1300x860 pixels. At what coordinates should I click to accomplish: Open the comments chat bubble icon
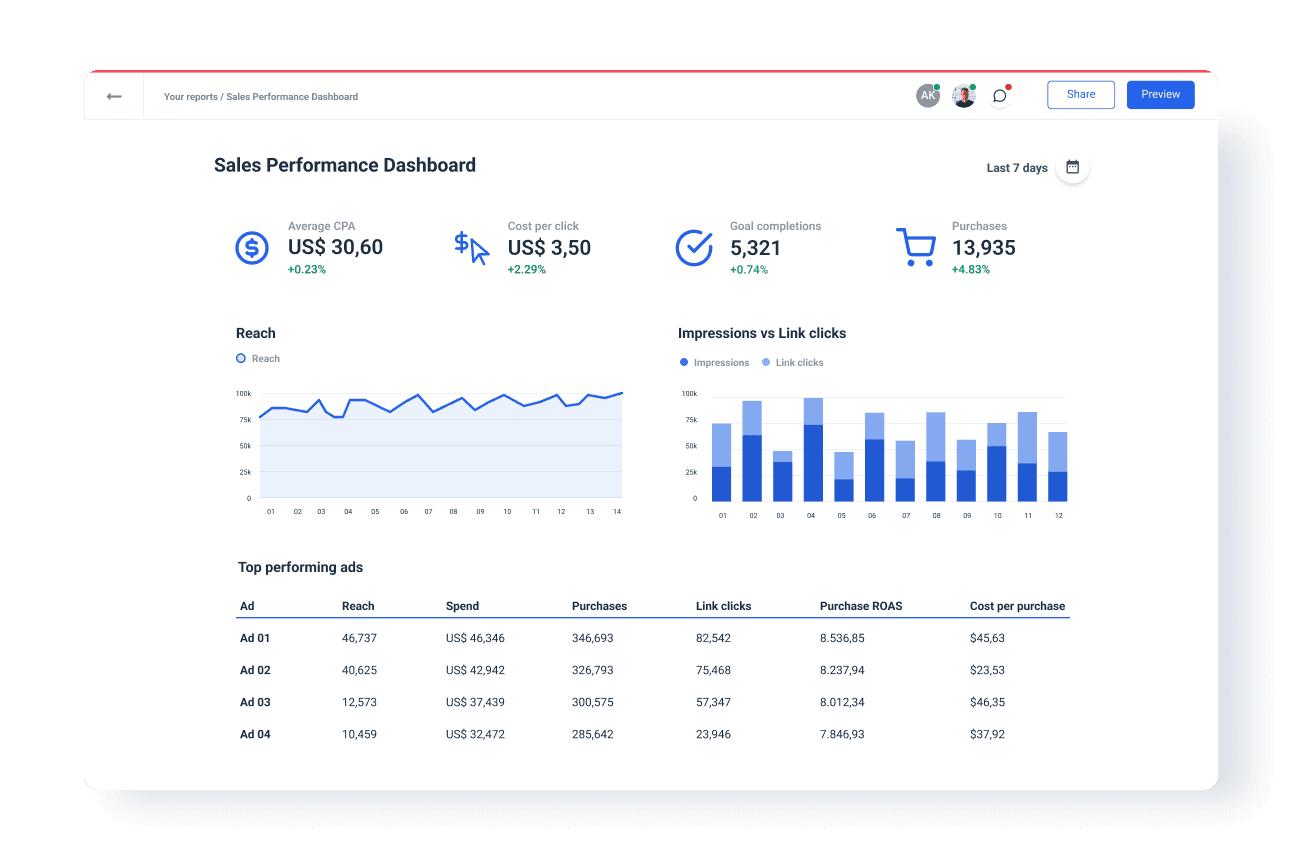(999, 95)
